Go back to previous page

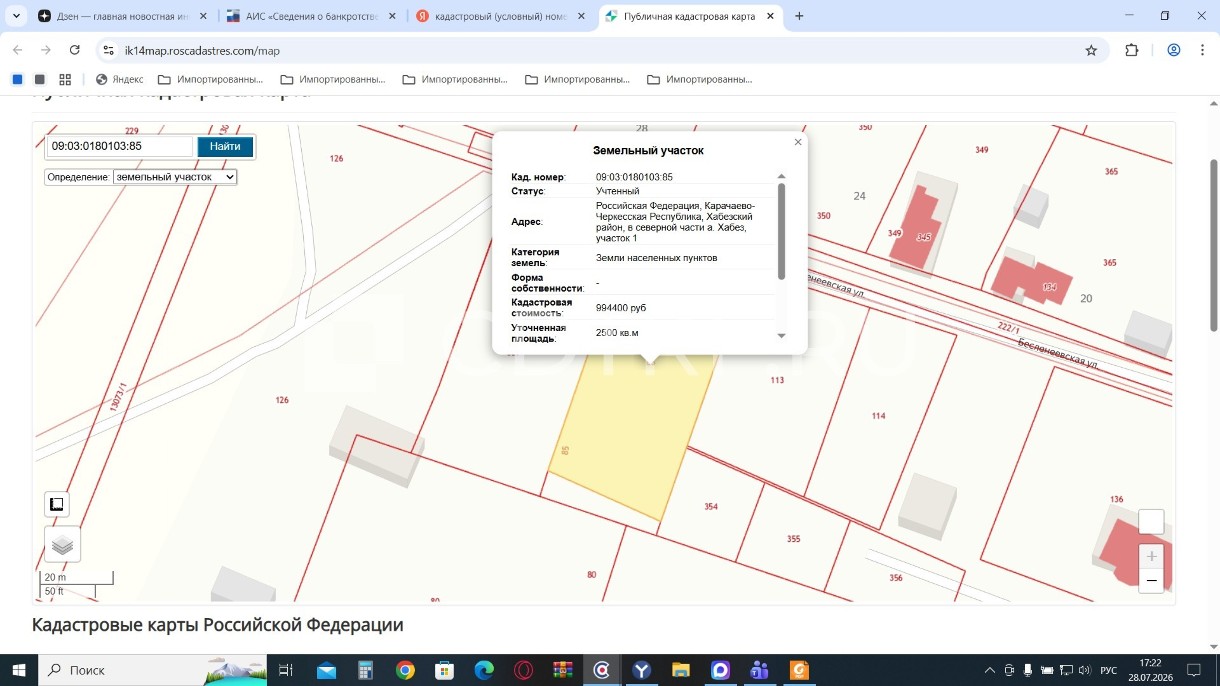click(18, 50)
